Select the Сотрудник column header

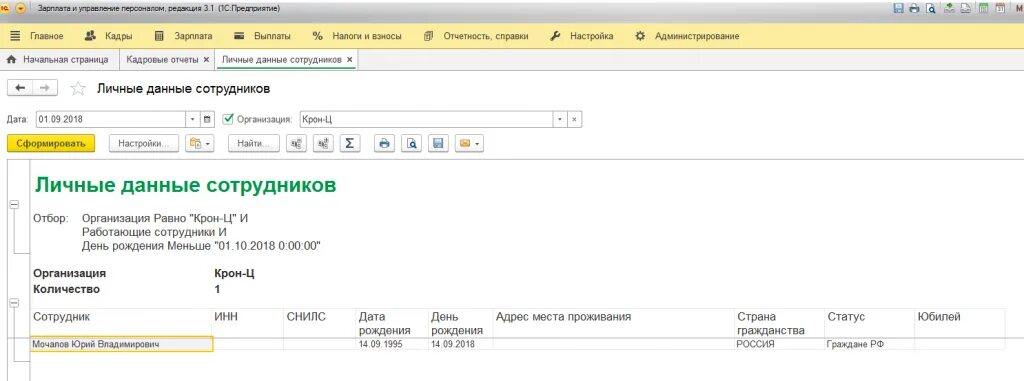tap(121, 323)
